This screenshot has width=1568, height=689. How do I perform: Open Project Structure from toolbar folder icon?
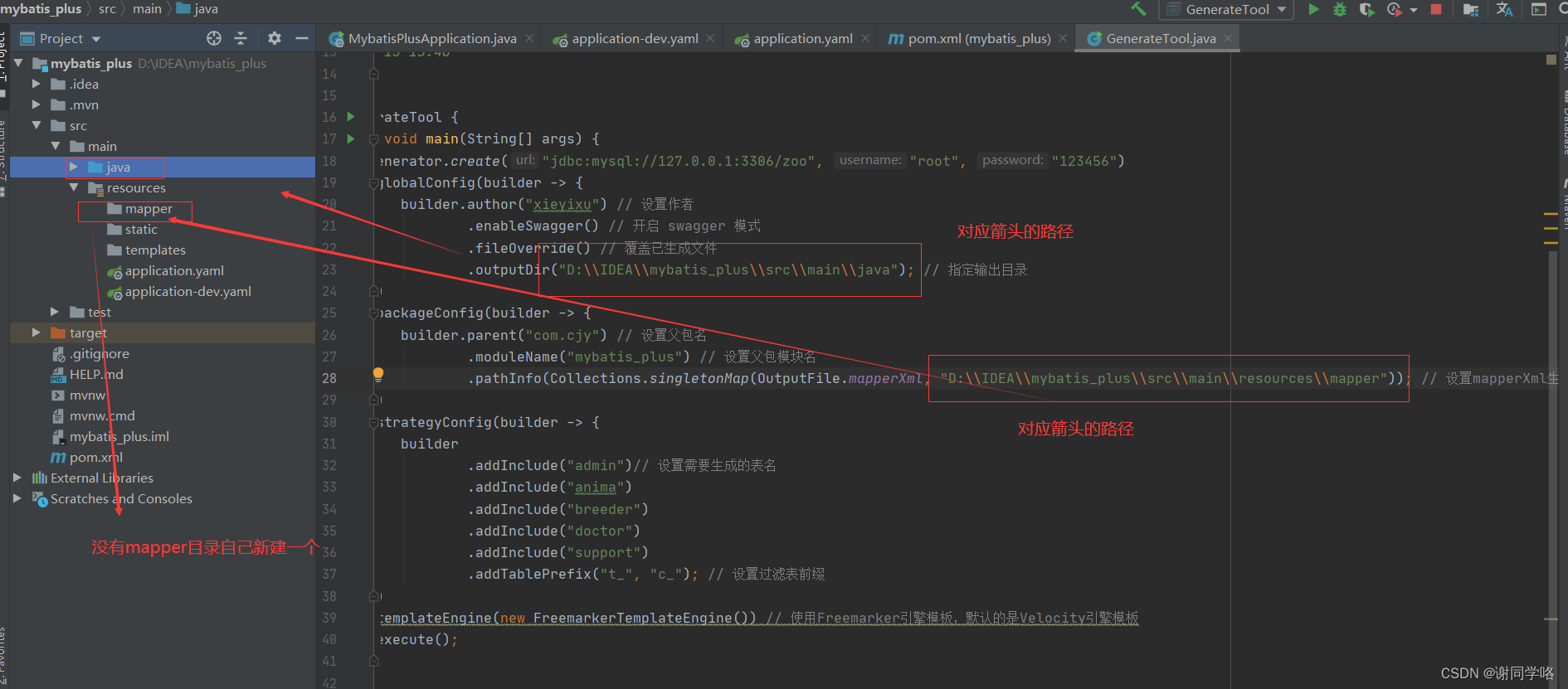pyautogui.click(x=1471, y=9)
